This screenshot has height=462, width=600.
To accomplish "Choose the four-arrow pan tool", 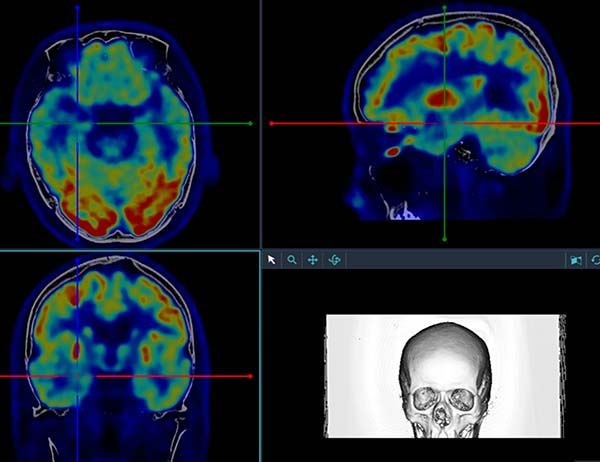I will pyautogui.click(x=313, y=259).
